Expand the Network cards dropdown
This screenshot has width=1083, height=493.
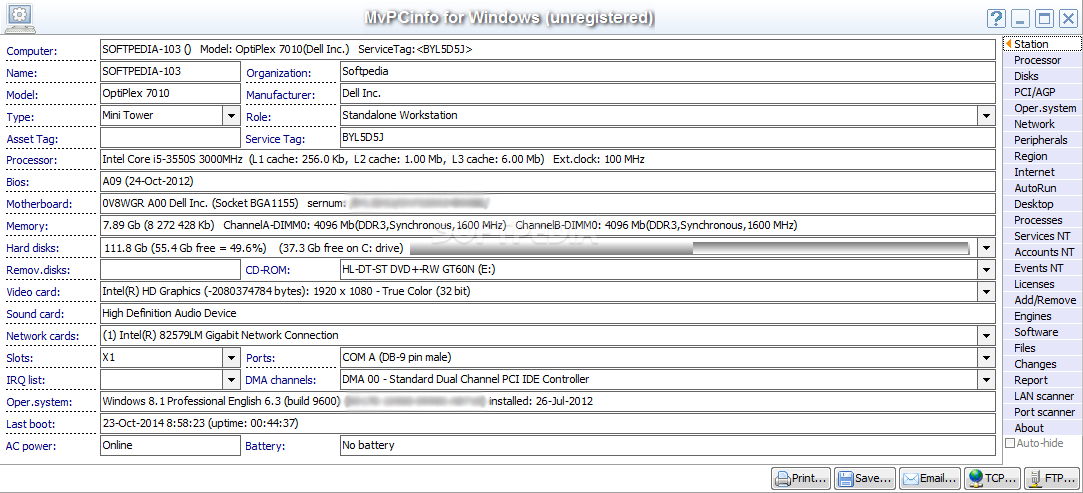pyautogui.click(x=986, y=336)
